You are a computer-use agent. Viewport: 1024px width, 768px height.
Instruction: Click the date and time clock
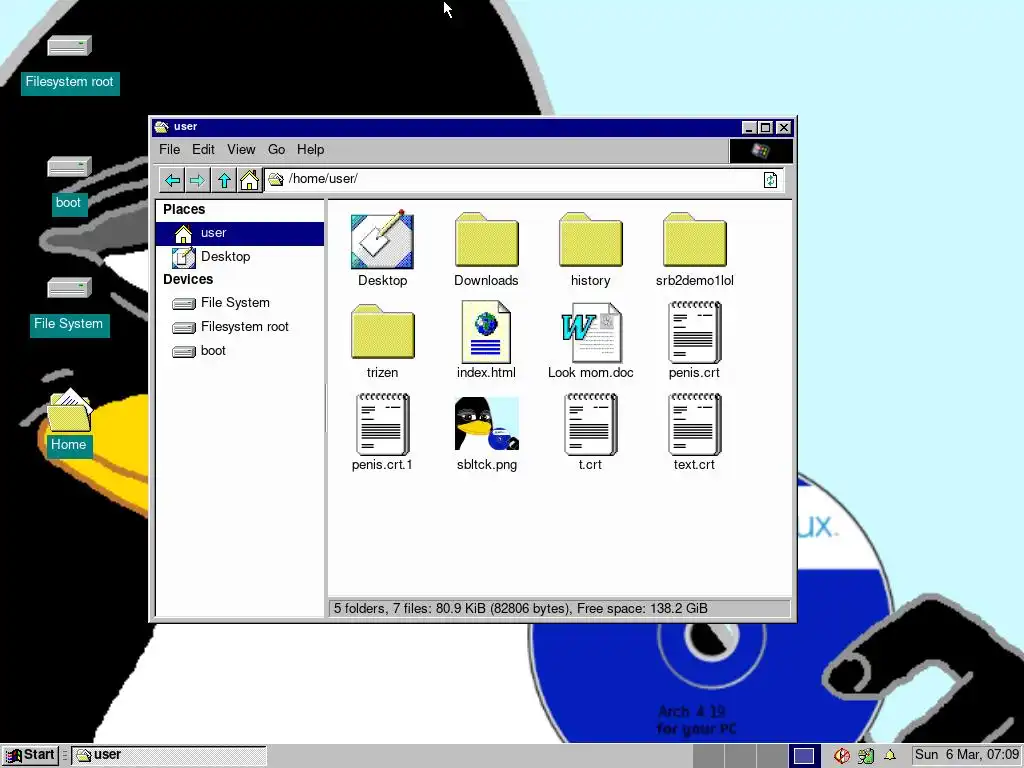[x=967, y=755]
